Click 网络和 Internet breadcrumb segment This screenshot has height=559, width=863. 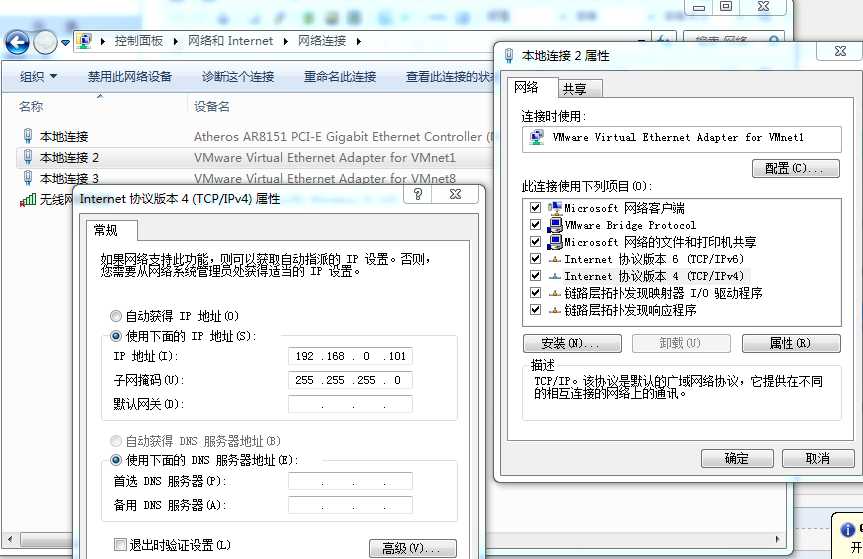pyautogui.click(x=231, y=41)
